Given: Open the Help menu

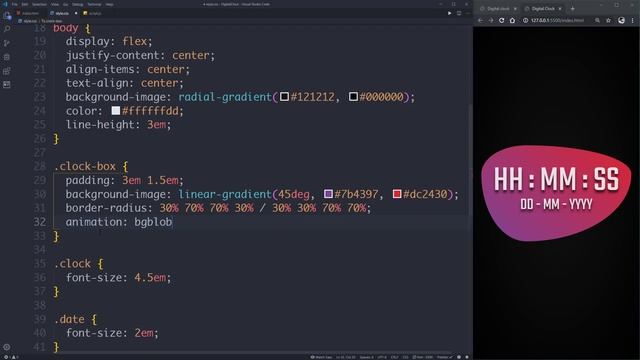Looking at the screenshot, I should (110, 4).
